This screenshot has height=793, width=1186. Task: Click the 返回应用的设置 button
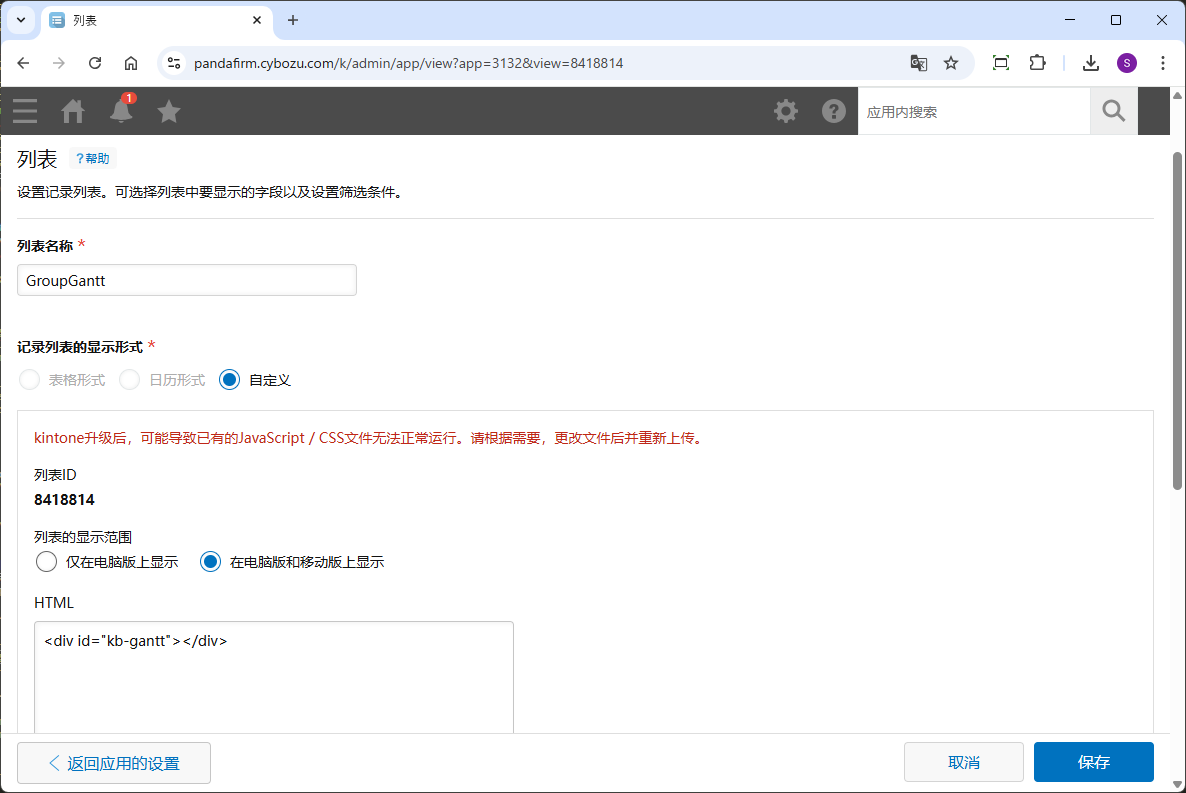114,763
